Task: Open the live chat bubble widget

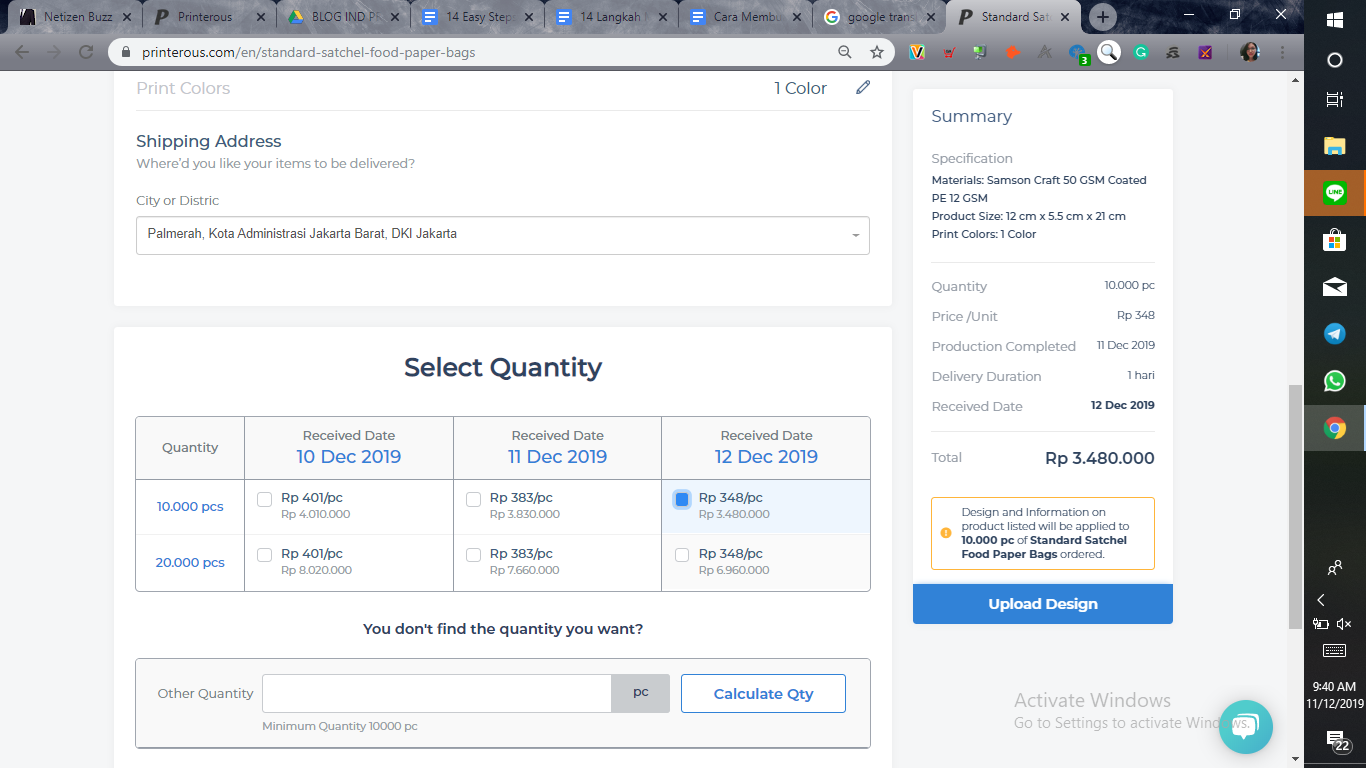Action: point(1245,726)
